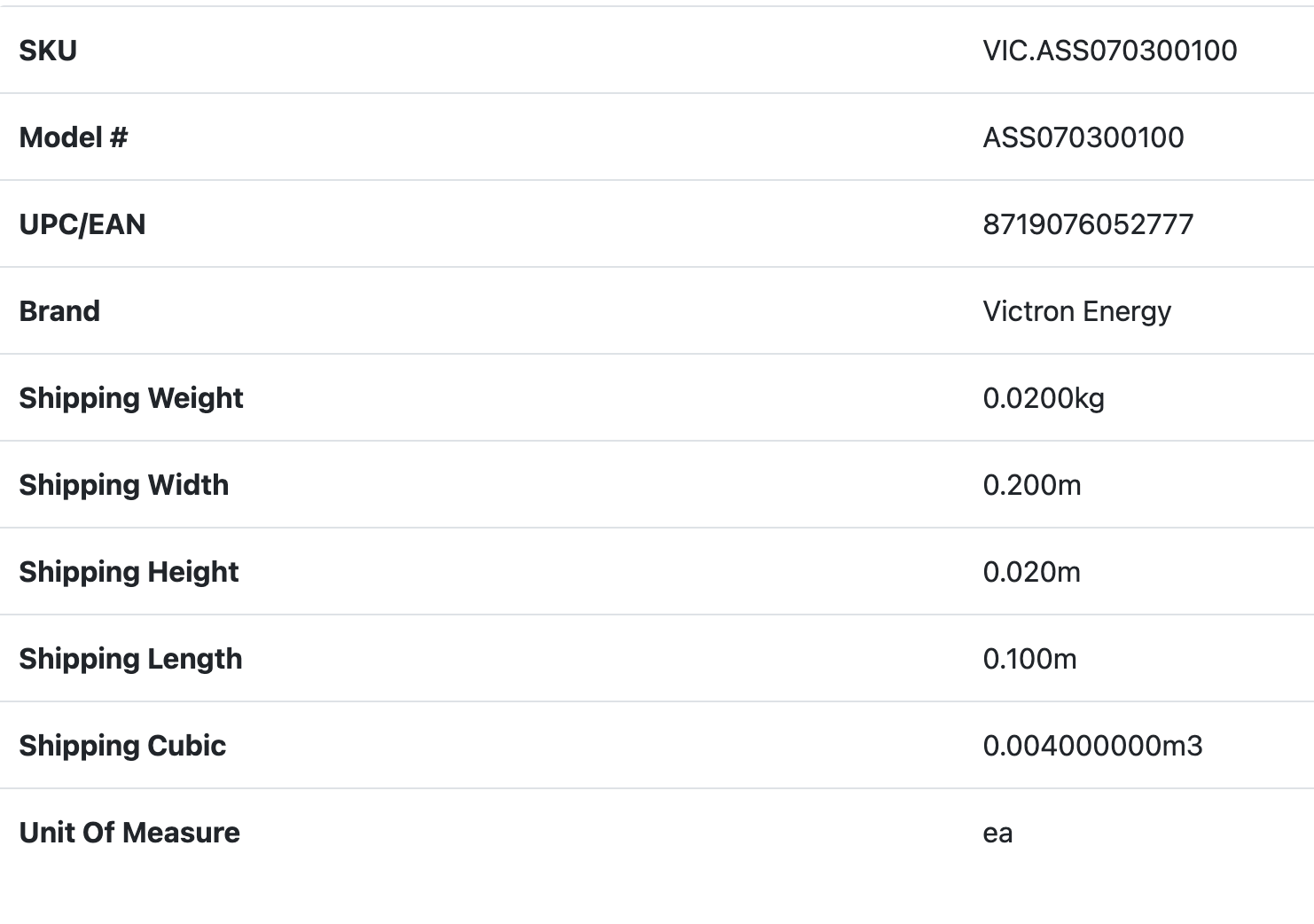The height and width of the screenshot is (924, 1314).
Task: Click the SKU row label
Action: pos(48,51)
